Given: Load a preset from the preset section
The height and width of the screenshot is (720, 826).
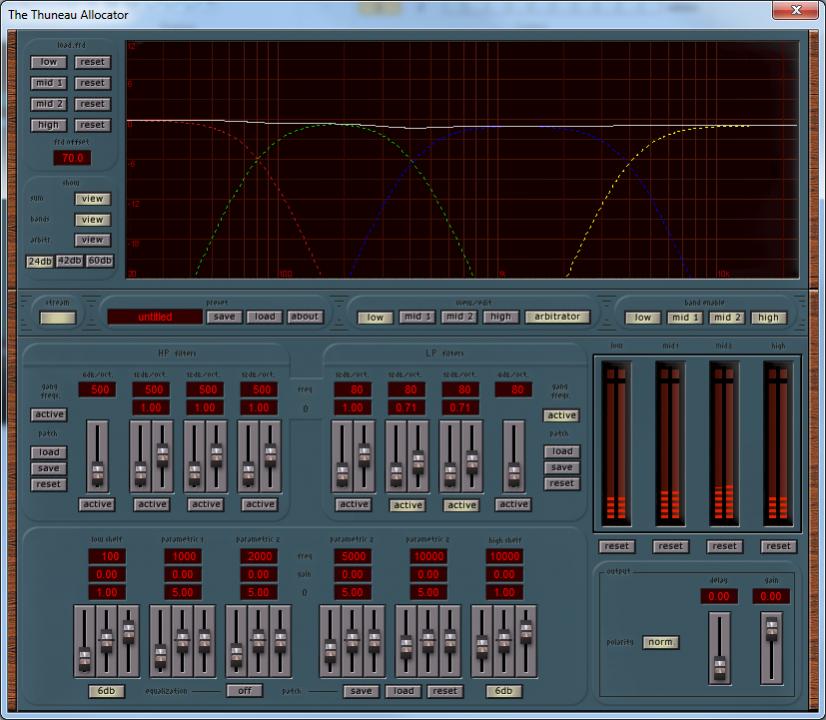Looking at the screenshot, I should point(264,317).
